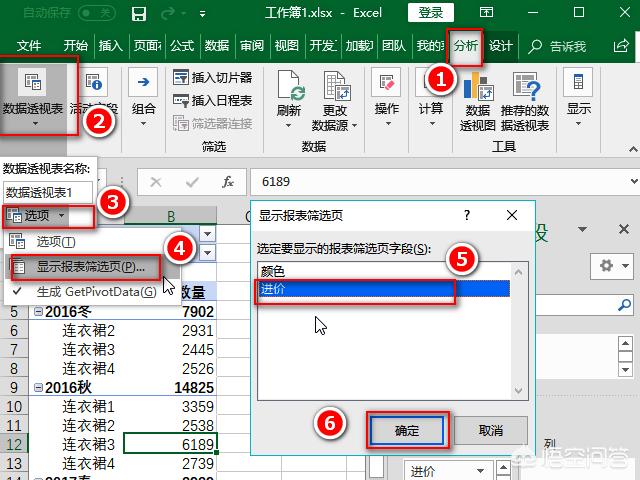Click the formula bar cancel X icon

point(156,182)
